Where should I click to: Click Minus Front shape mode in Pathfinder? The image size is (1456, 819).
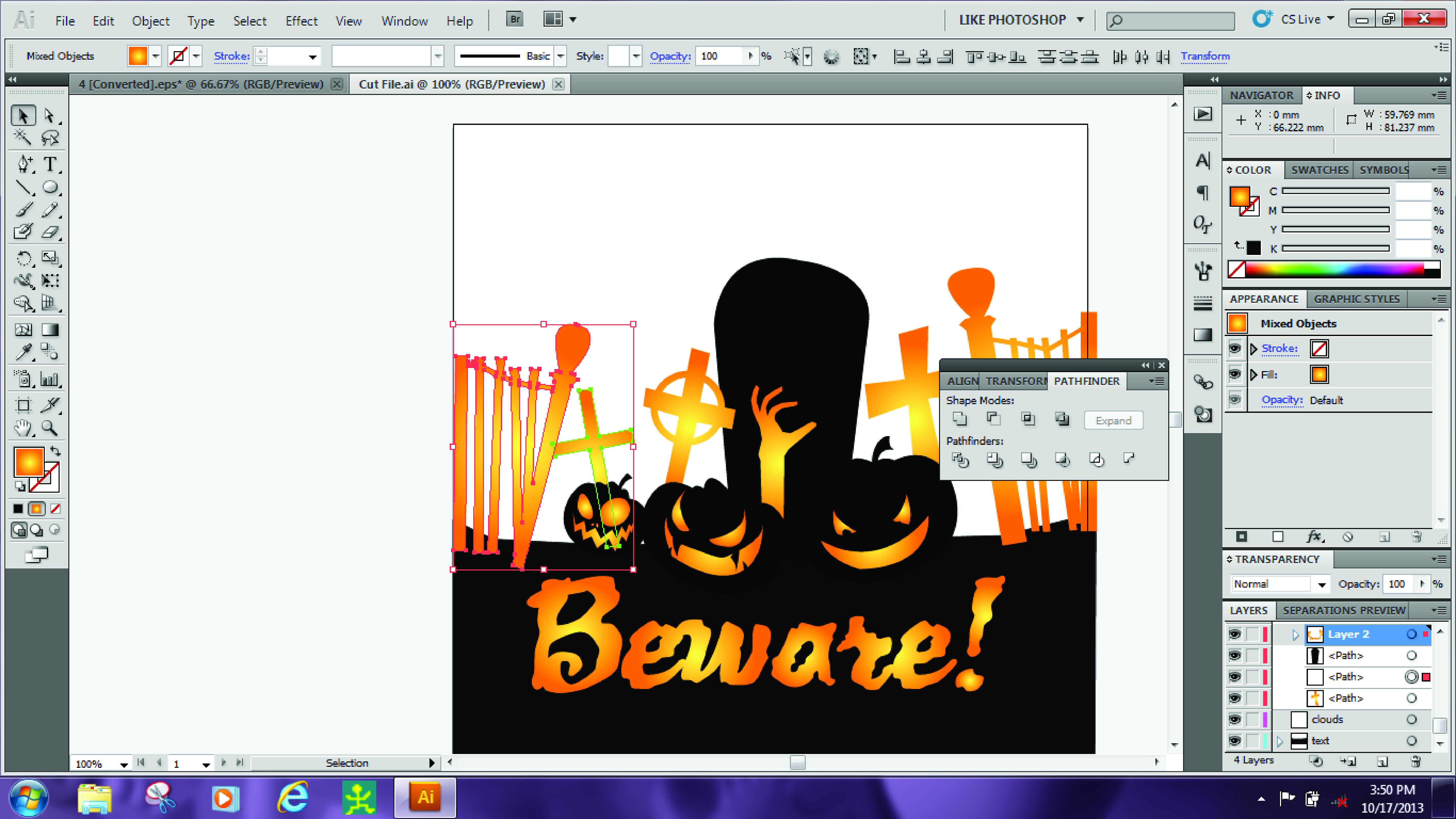(994, 419)
